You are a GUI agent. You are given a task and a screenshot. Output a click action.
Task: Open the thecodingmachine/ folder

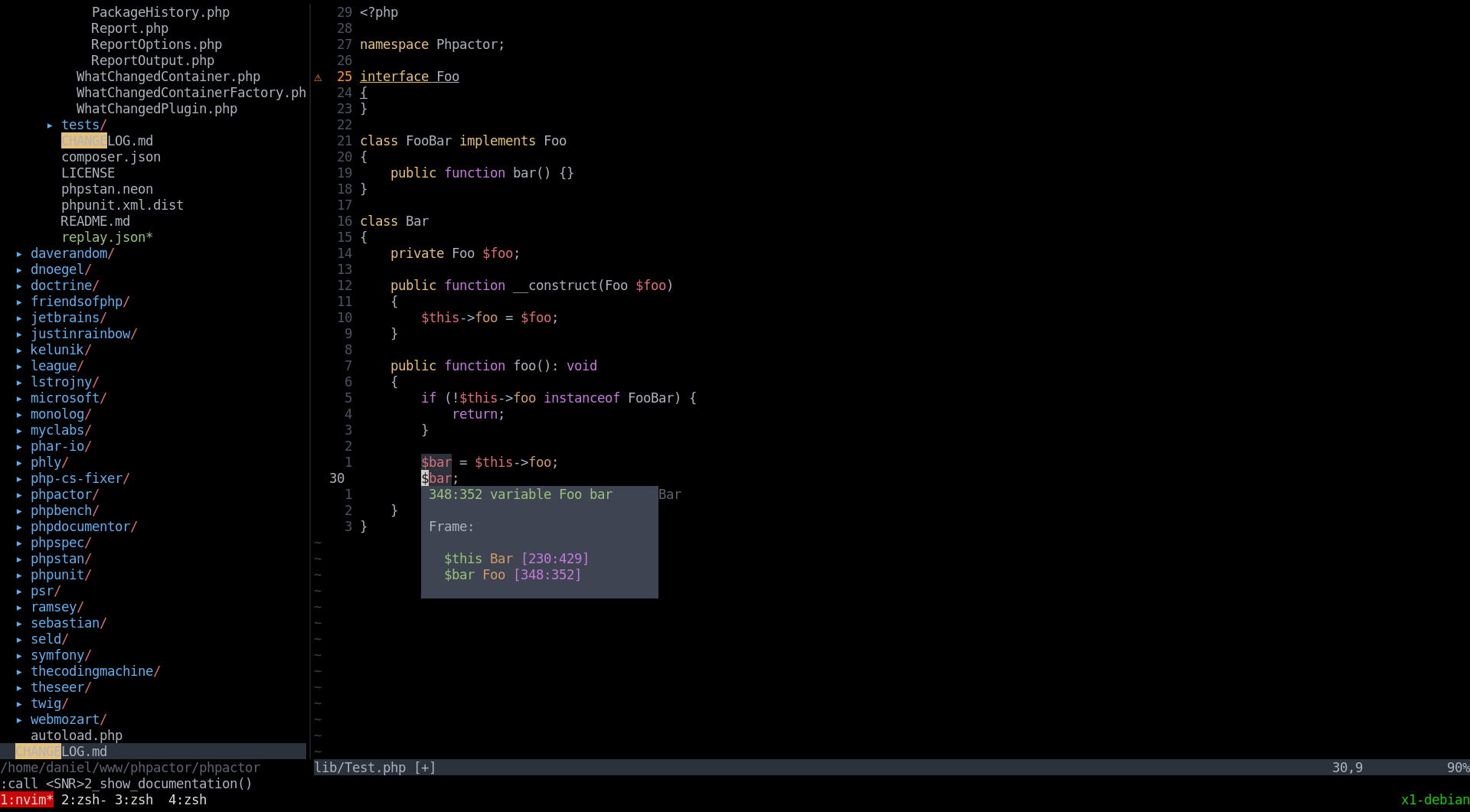tap(96, 671)
